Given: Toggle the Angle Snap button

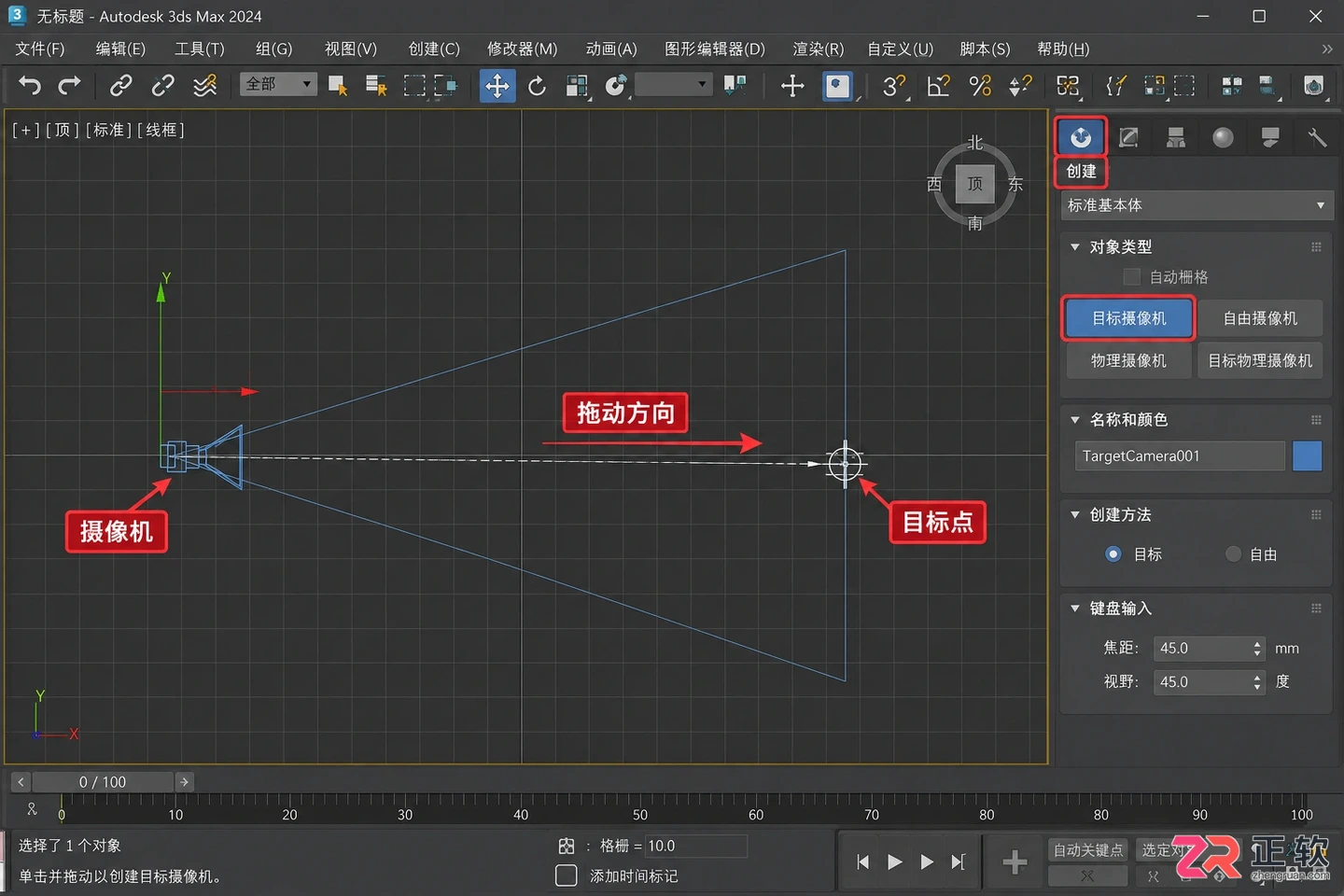Looking at the screenshot, I should click(x=938, y=86).
